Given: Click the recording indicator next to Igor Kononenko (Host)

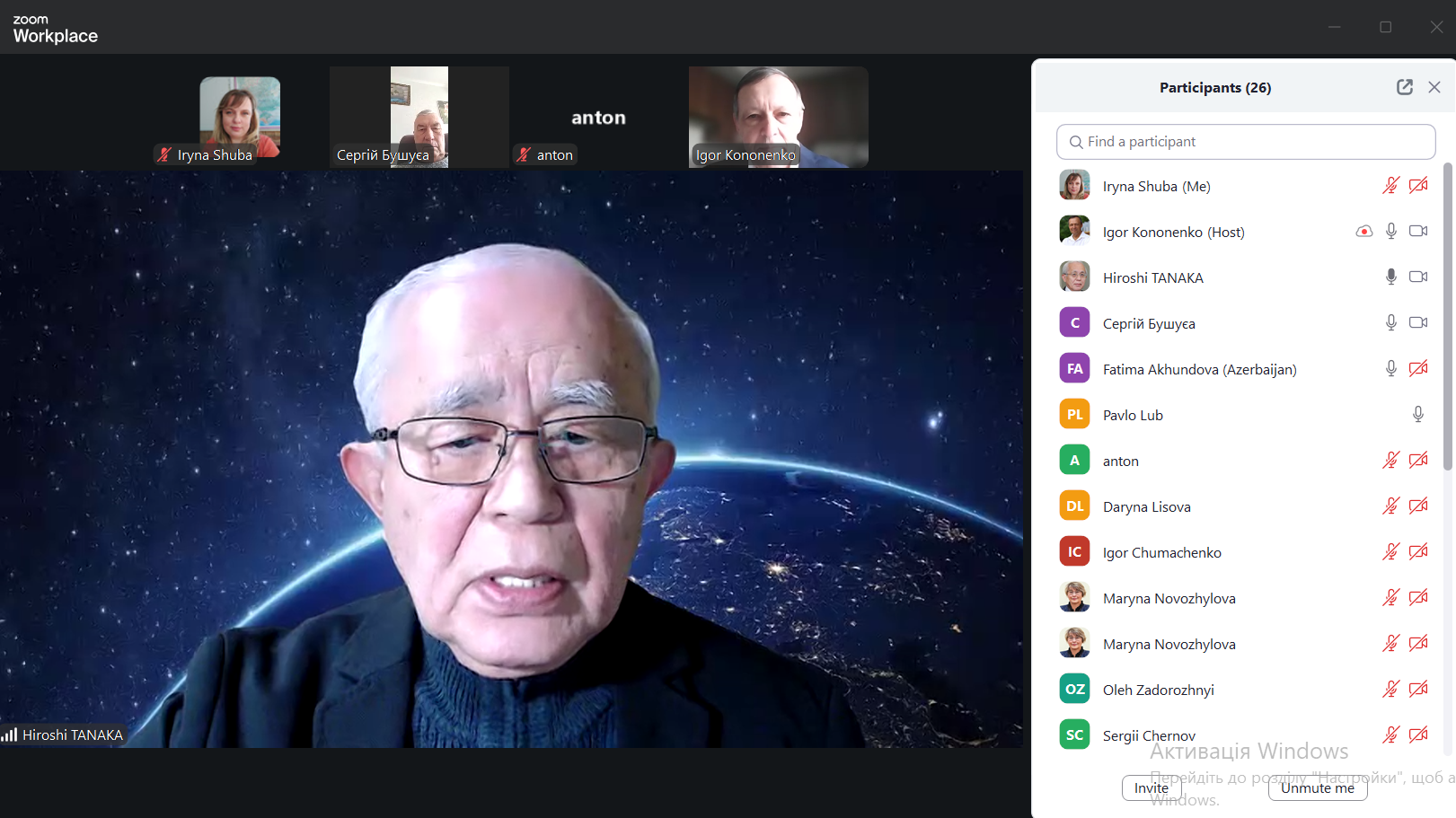Looking at the screenshot, I should tap(1363, 231).
